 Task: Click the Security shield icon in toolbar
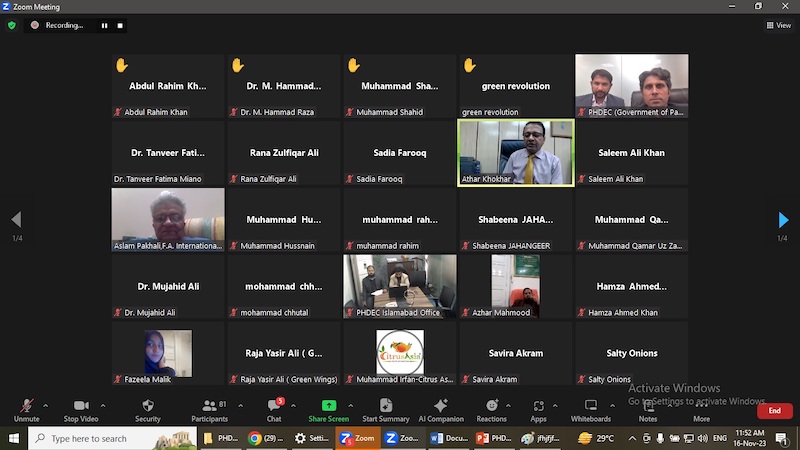[x=147, y=406]
